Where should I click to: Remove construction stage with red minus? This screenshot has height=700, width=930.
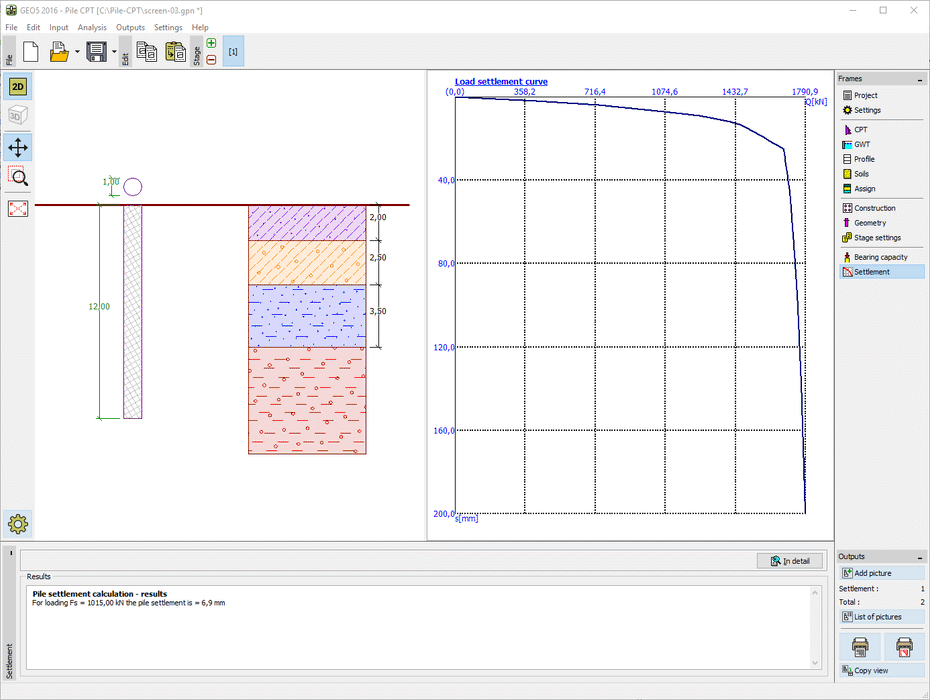coord(211,59)
